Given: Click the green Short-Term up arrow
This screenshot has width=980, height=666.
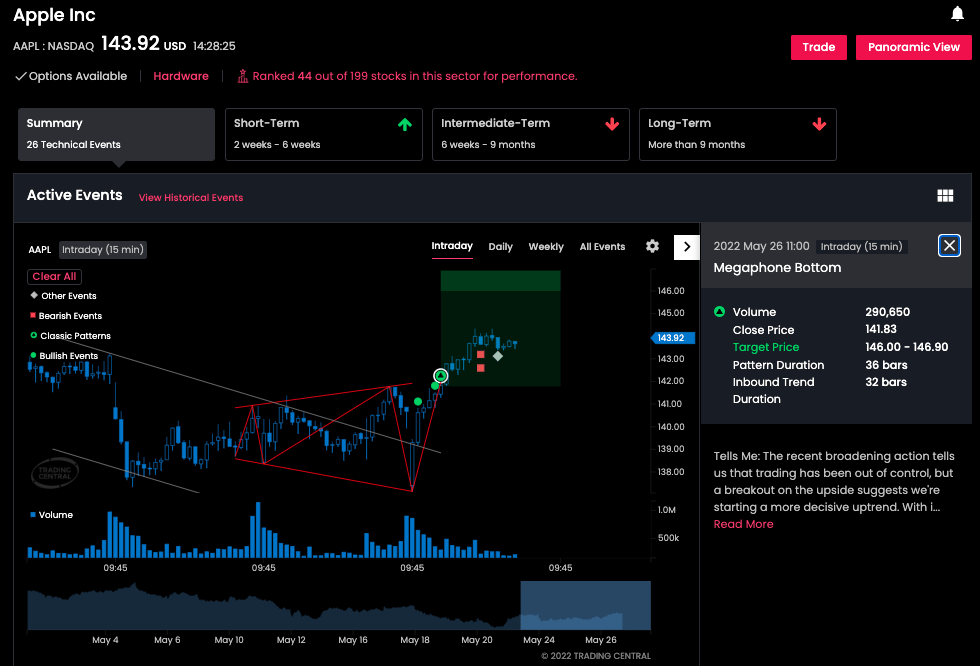Looking at the screenshot, I should point(405,124).
